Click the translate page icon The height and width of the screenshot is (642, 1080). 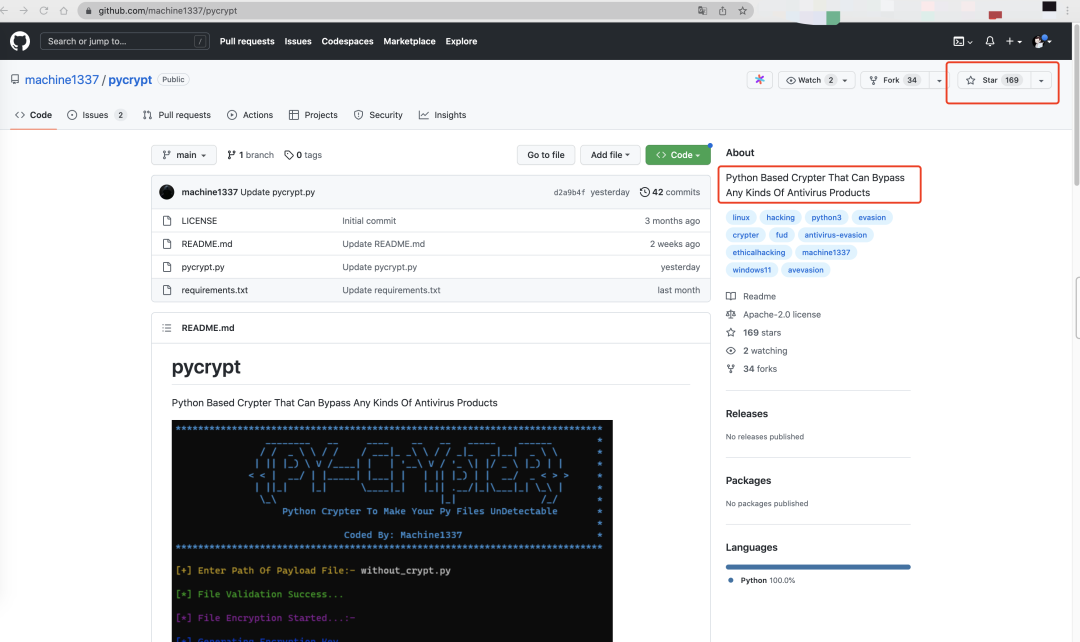(702, 10)
